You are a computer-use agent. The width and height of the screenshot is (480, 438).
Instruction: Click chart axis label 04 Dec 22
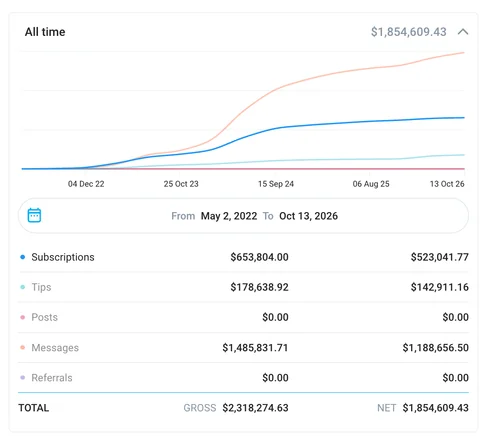86,184
